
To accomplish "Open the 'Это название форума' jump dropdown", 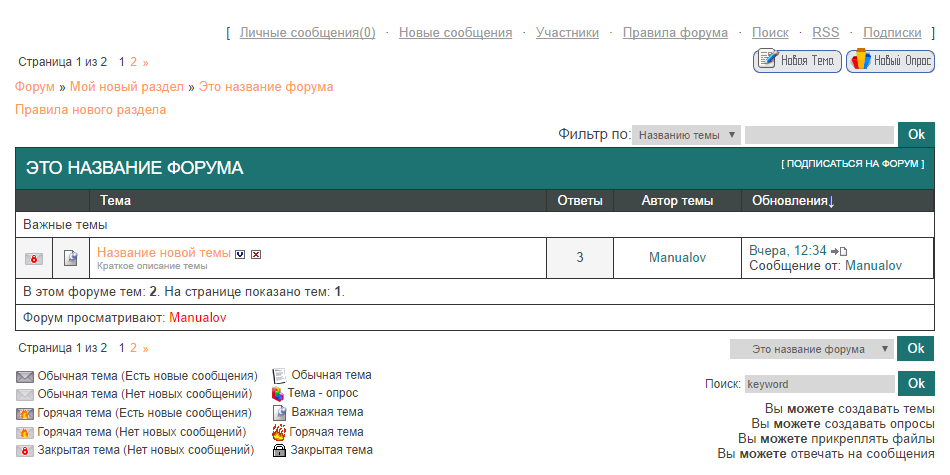I will pyautogui.click(x=811, y=349).
